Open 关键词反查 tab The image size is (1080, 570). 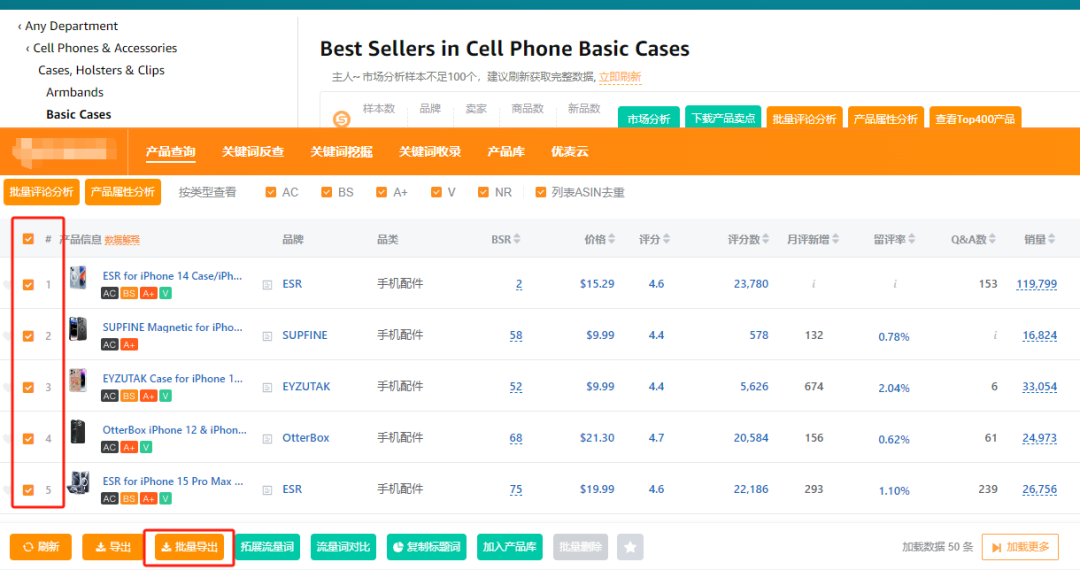coord(253,151)
